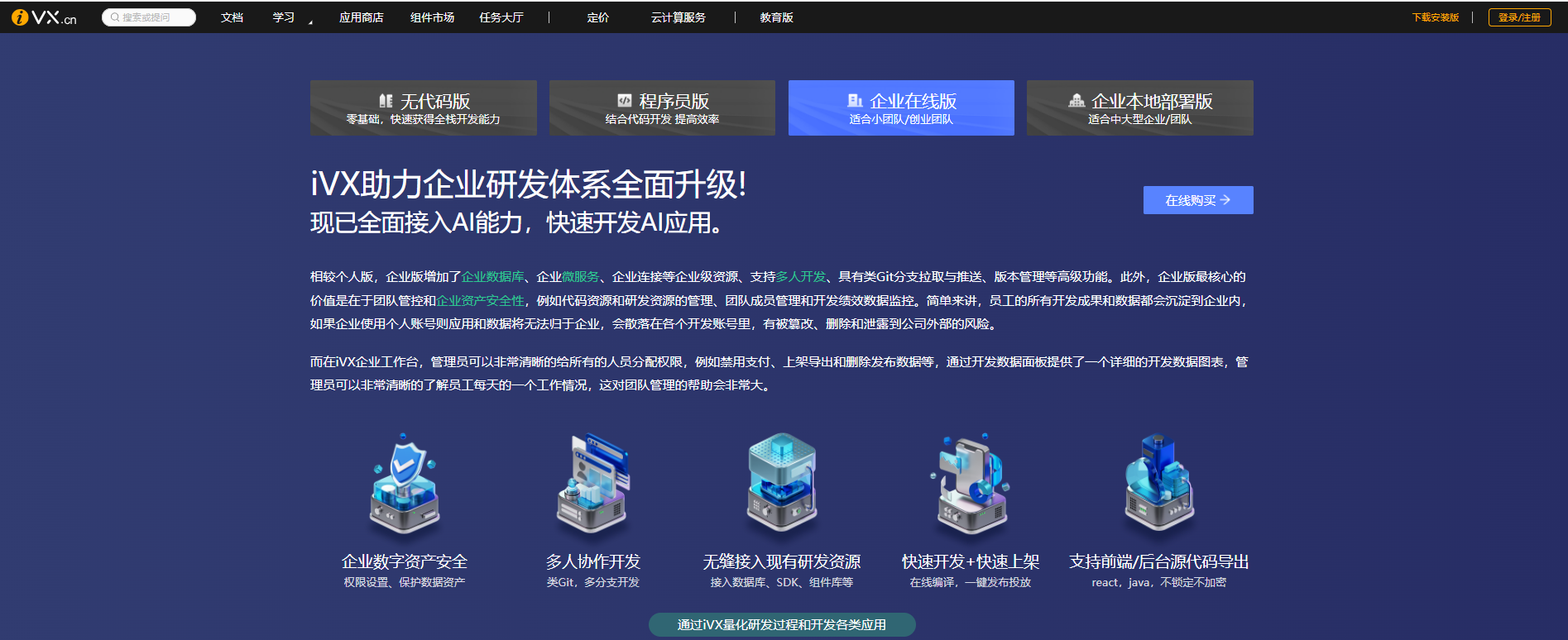Click the search magnifier icon
1568x640 pixels.
(x=115, y=17)
